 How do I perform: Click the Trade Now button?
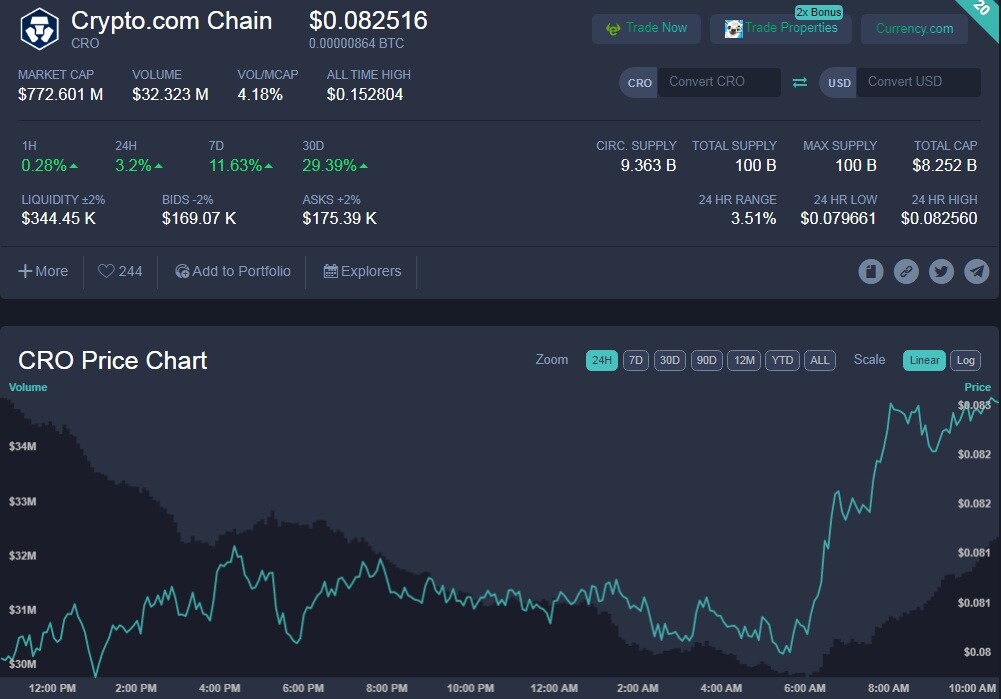coord(646,29)
